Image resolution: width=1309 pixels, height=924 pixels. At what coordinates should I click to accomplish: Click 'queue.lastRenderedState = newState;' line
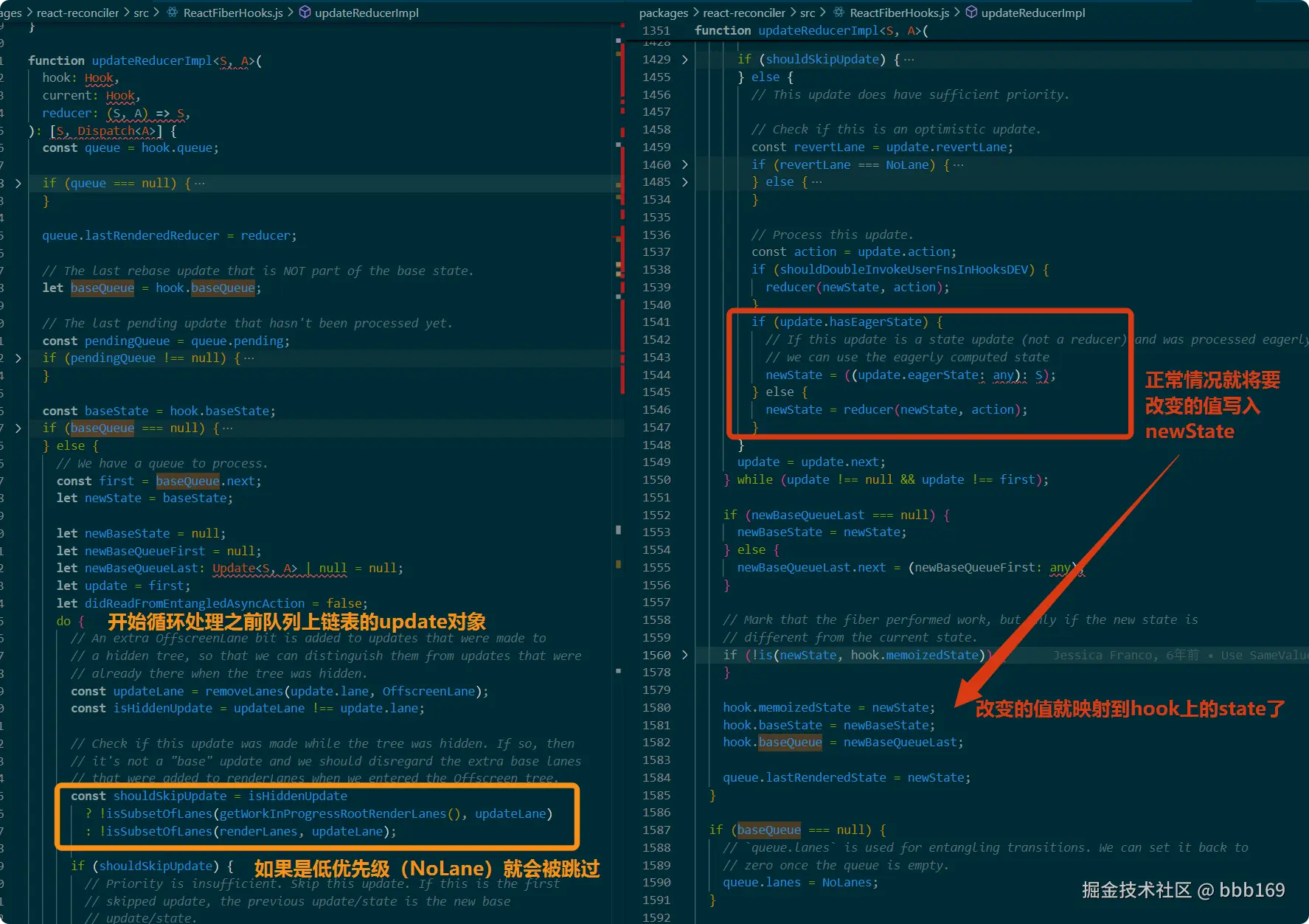847,778
